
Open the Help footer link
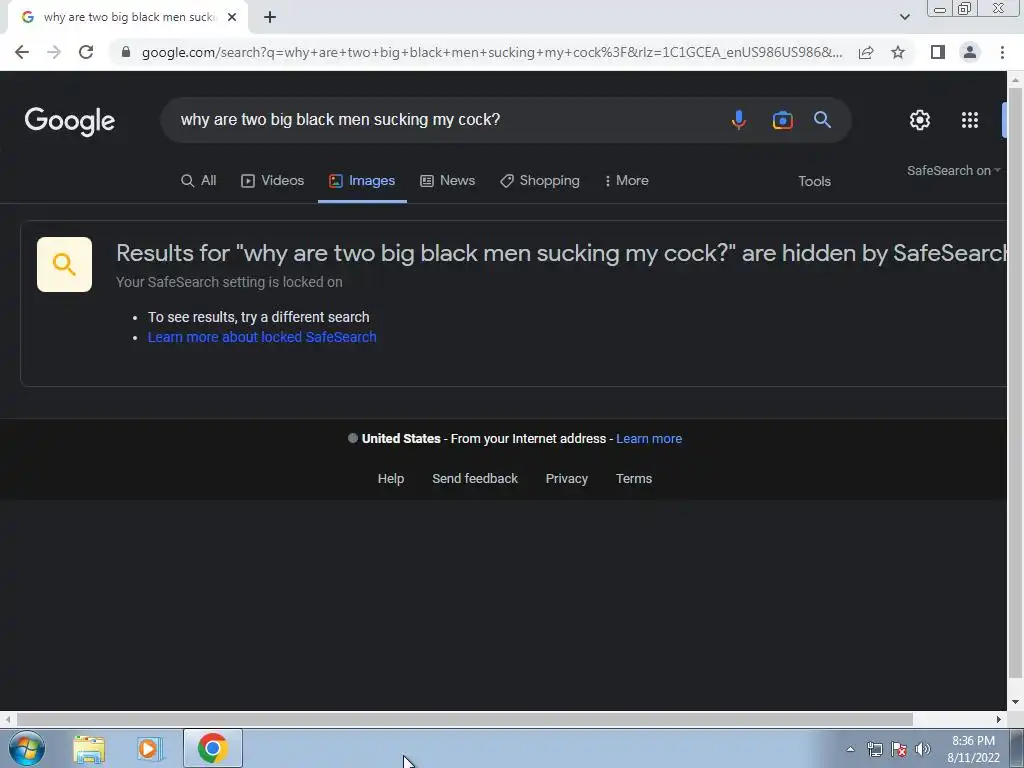pyautogui.click(x=391, y=479)
